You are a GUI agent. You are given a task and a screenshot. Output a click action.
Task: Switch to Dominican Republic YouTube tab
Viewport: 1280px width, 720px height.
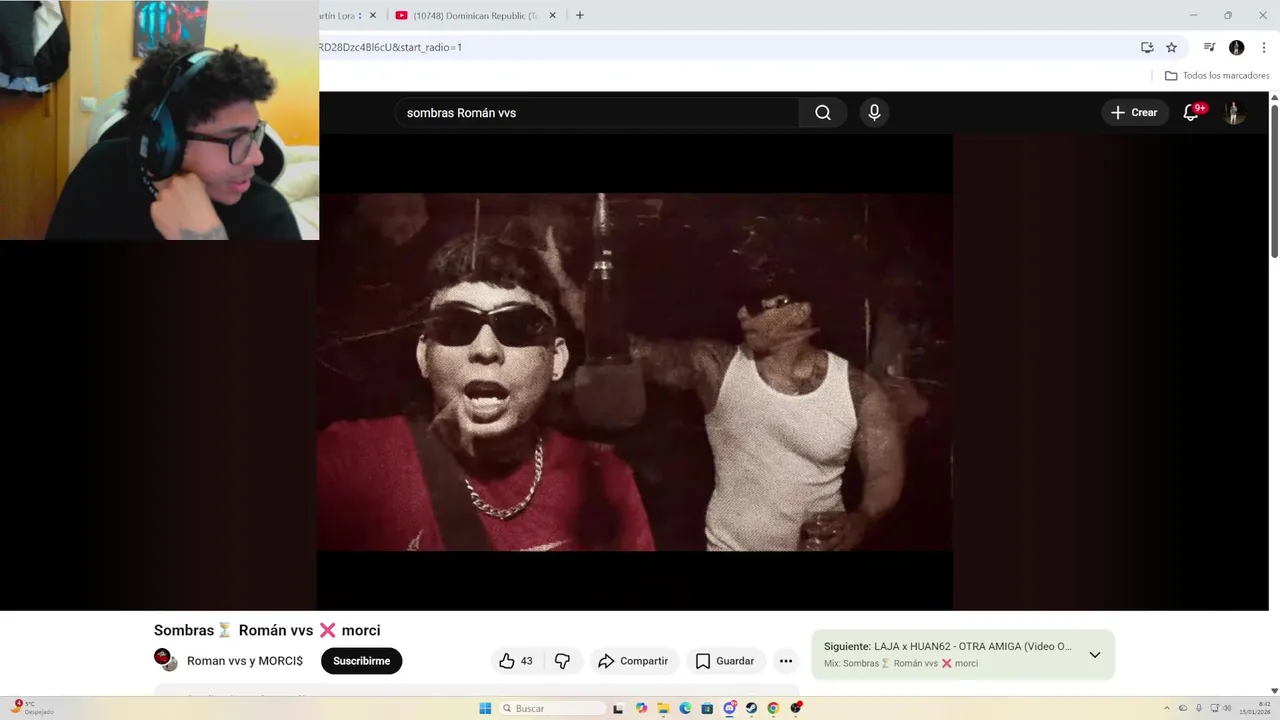click(468, 15)
